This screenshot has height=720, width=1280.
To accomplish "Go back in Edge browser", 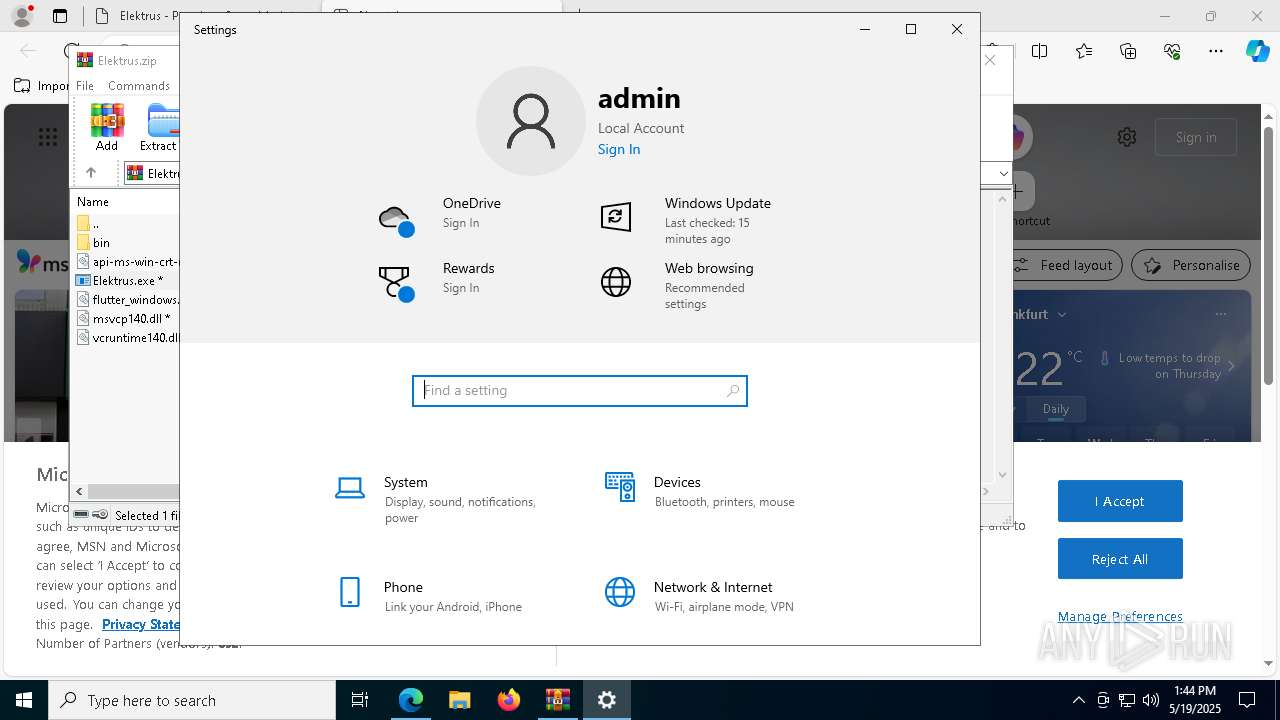I will (x=28, y=51).
